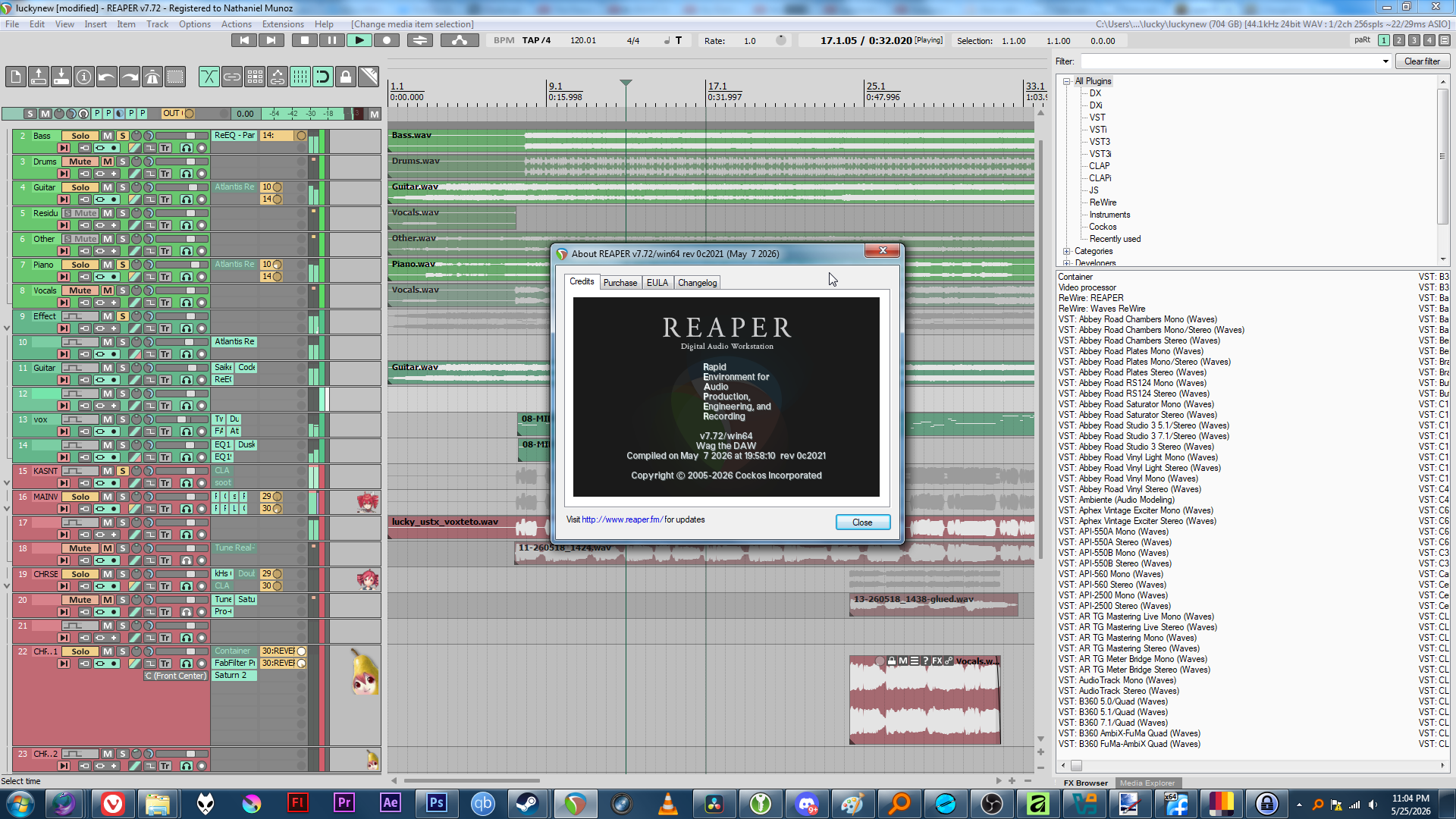Toggle grid lines toolbar icon

300,77
